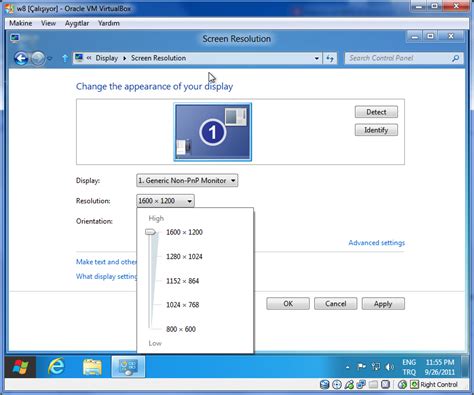Viewport: 474px width, 395px height.
Task: Click the display icon in address bar
Action: pyautogui.click(x=79, y=58)
